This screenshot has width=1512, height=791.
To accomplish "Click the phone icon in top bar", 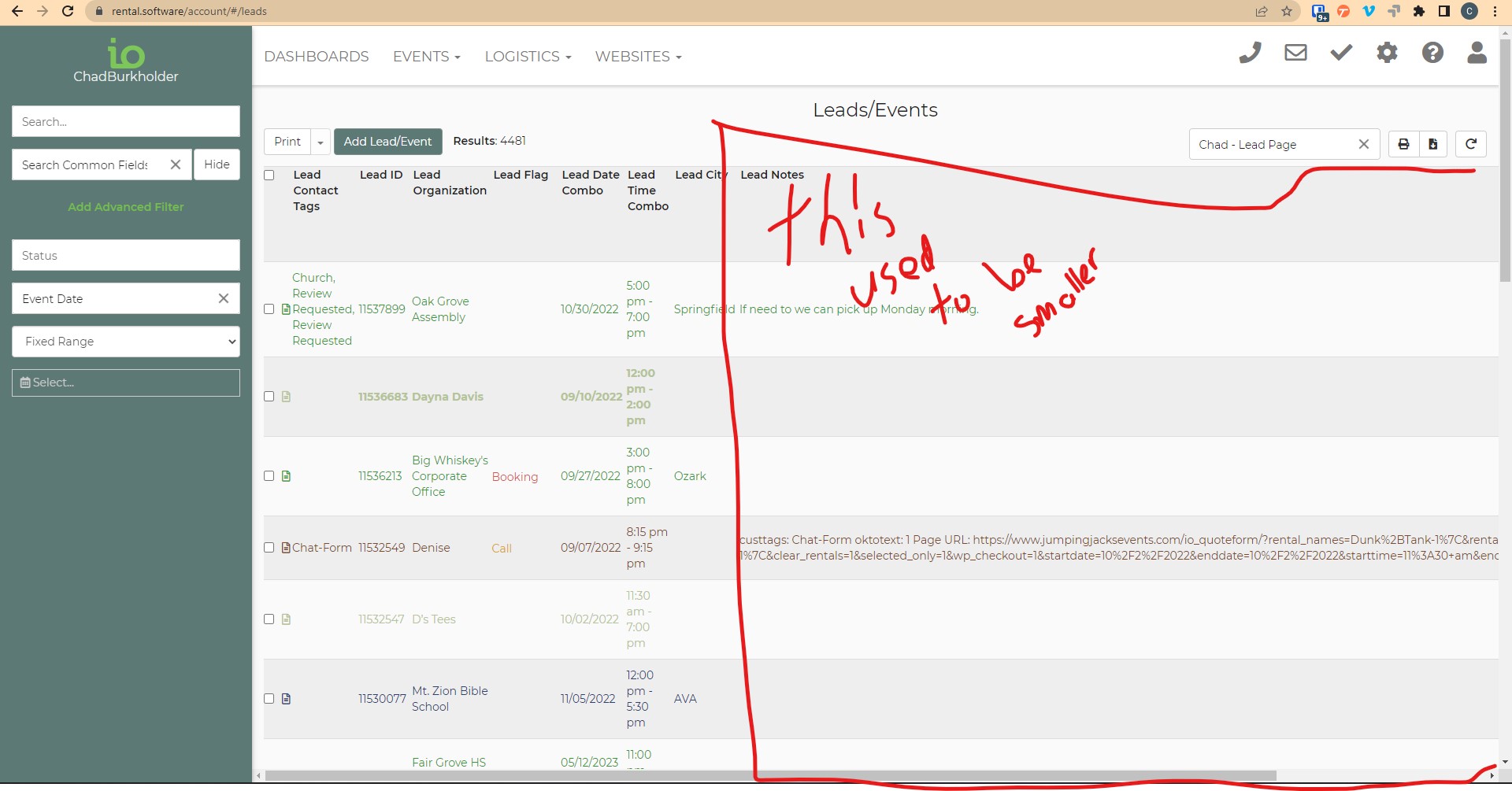I will click(1250, 54).
